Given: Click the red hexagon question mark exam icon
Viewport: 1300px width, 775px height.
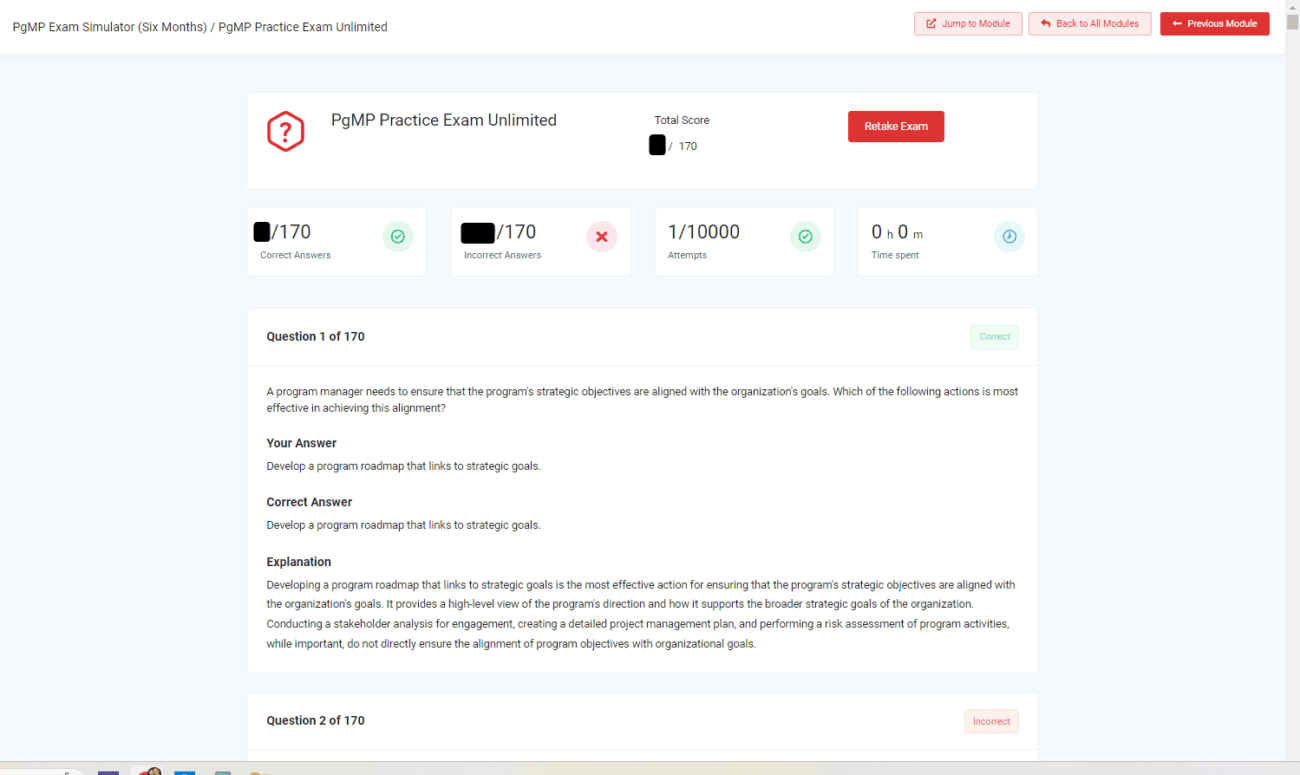Looking at the screenshot, I should pyautogui.click(x=286, y=131).
